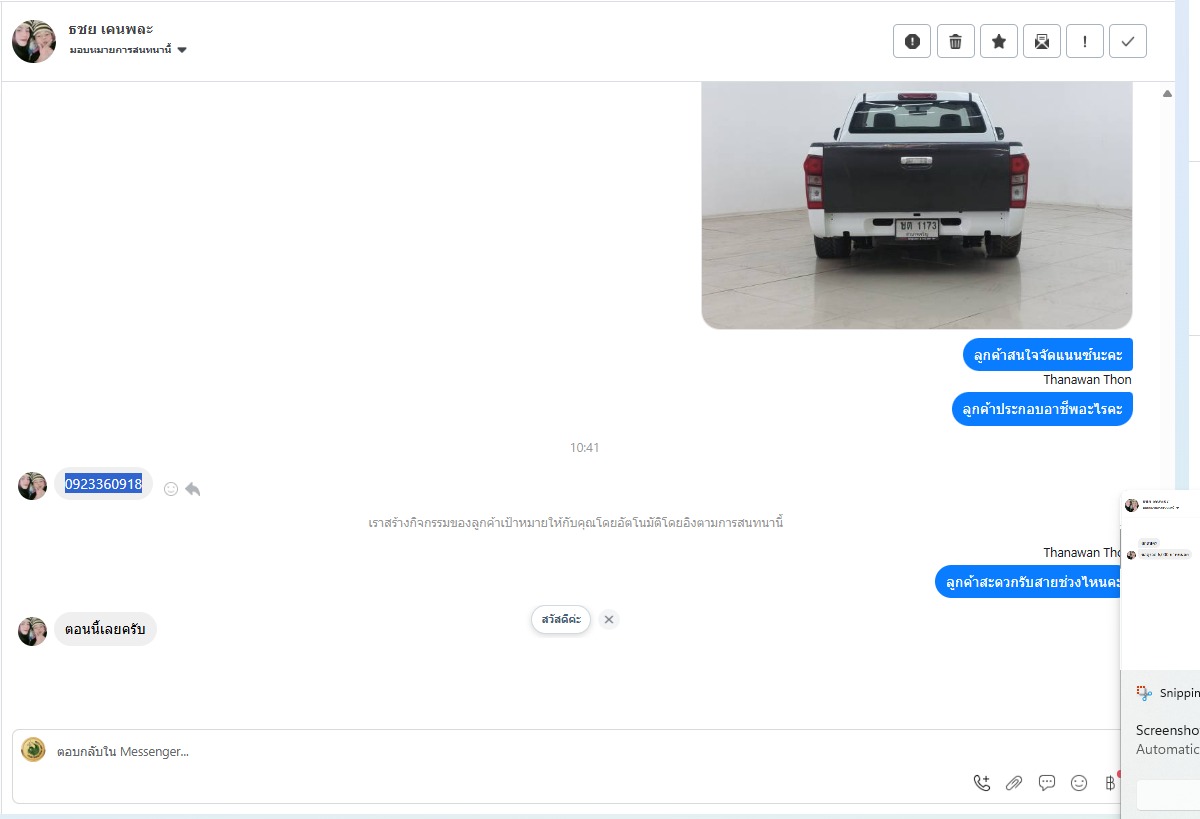Mark conversation as spam with octagon icon
Viewport: 1200px width, 819px height.
click(912, 41)
